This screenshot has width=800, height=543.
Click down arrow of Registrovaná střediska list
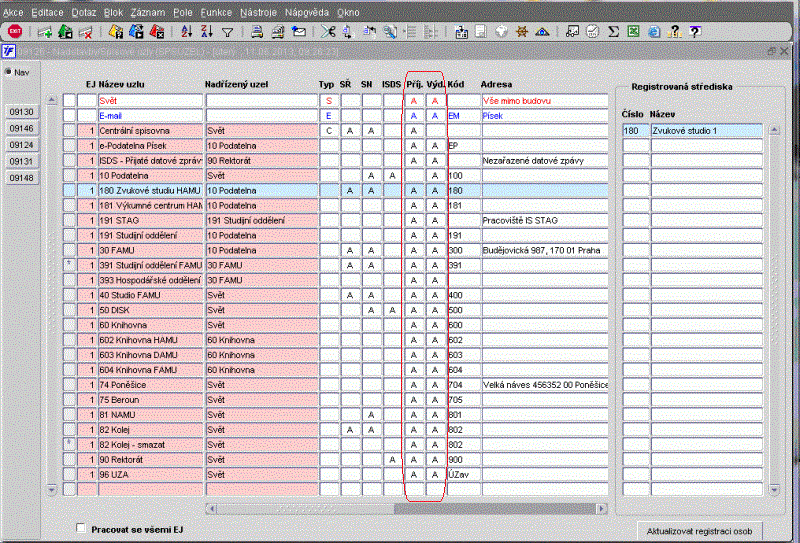[x=774, y=490]
